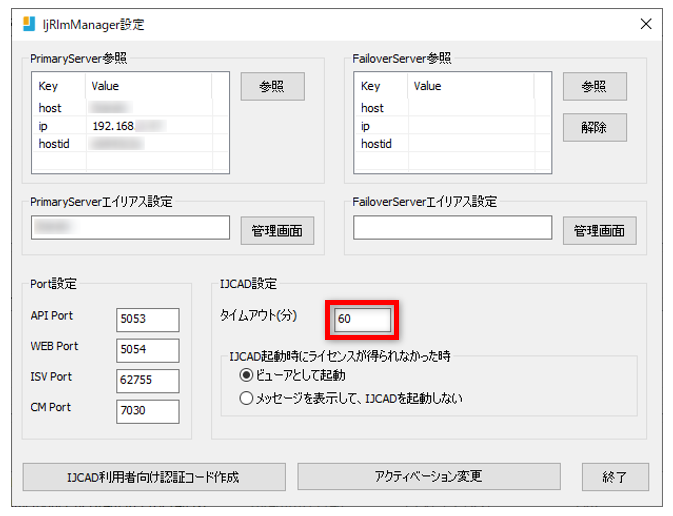This screenshot has width=673, height=516.
Task: Click the WEB Port field 5054
Action: (x=148, y=350)
